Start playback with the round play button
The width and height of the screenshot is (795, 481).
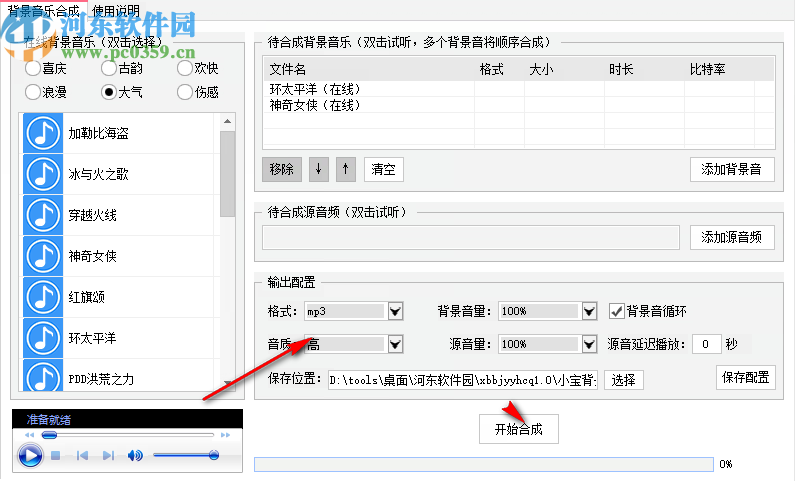[30, 455]
